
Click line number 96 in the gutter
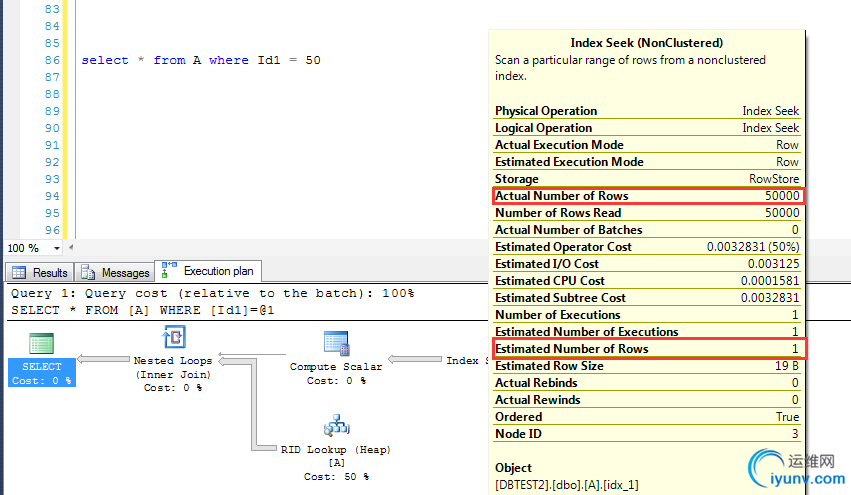point(52,230)
